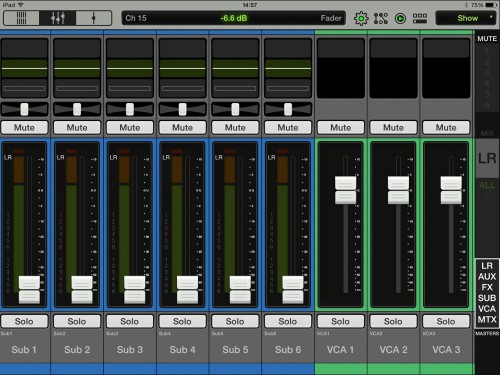Mute VCA 1 channel
This screenshot has height=375, width=500.
tap(341, 128)
